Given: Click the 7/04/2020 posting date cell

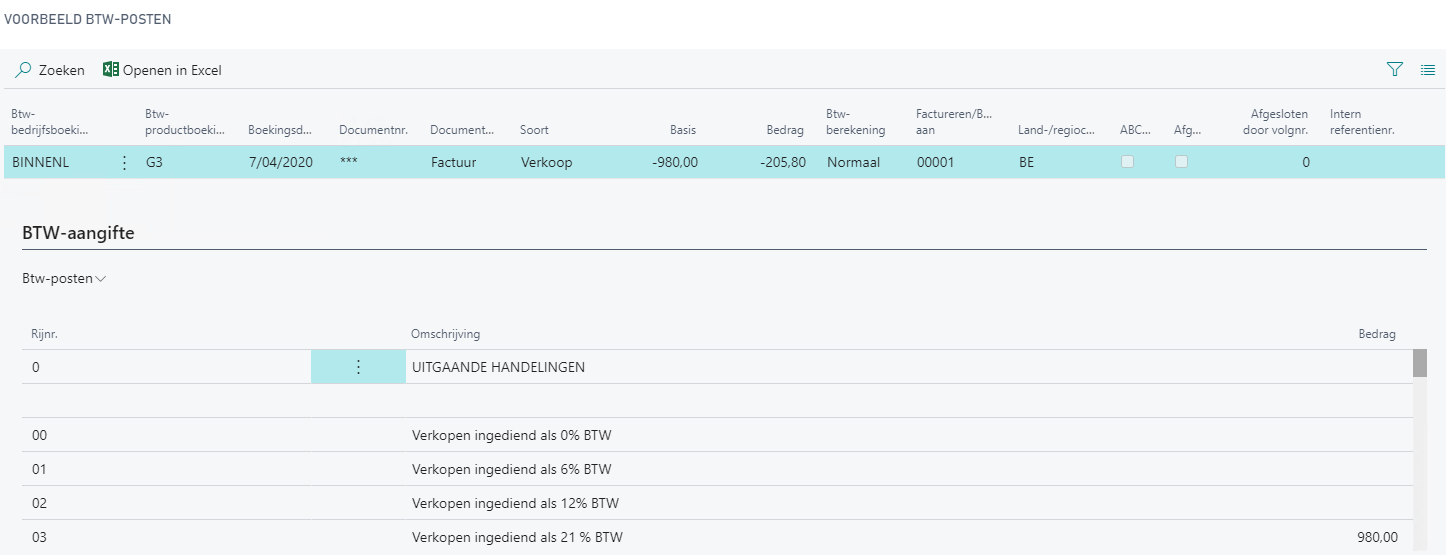Looking at the screenshot, I should coord(280,163).
